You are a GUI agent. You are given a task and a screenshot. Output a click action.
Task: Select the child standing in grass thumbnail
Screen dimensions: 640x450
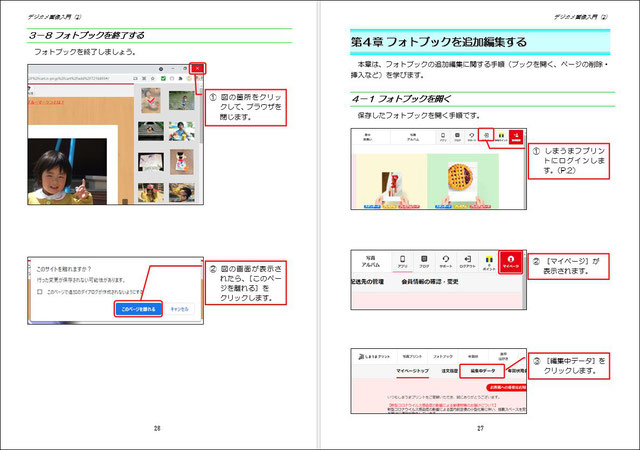click(x=181, y=100)
